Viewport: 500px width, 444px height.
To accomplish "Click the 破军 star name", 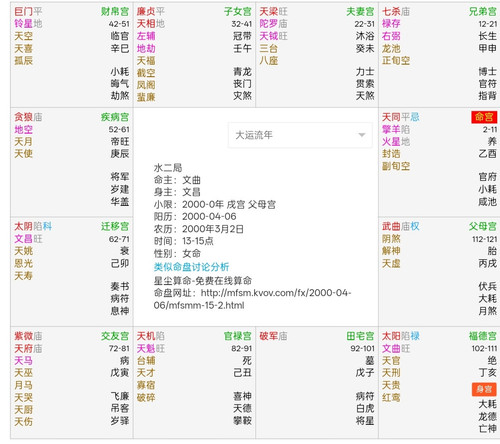I will [x=269, y=336].
